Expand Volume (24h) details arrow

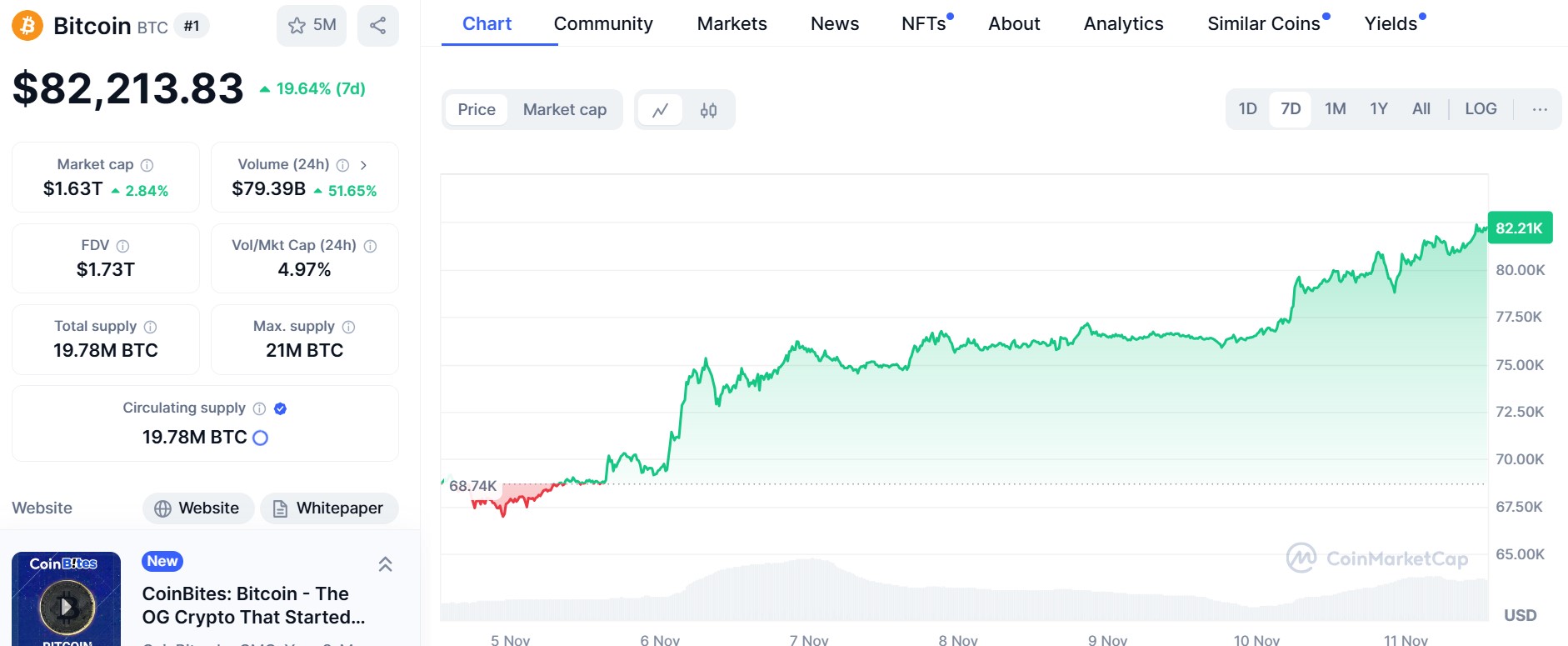(363, 165)
